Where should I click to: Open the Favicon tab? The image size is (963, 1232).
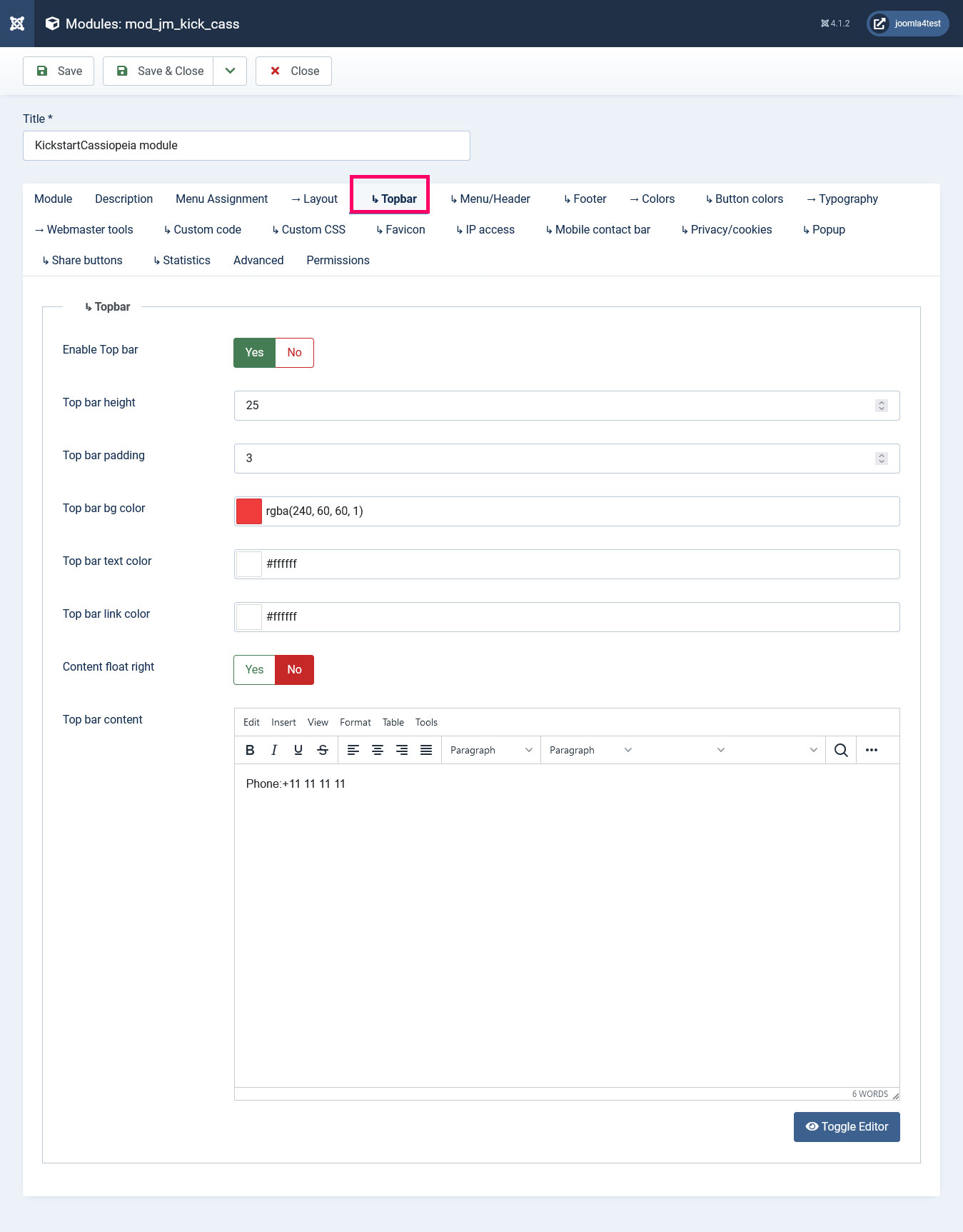point(400,230)
